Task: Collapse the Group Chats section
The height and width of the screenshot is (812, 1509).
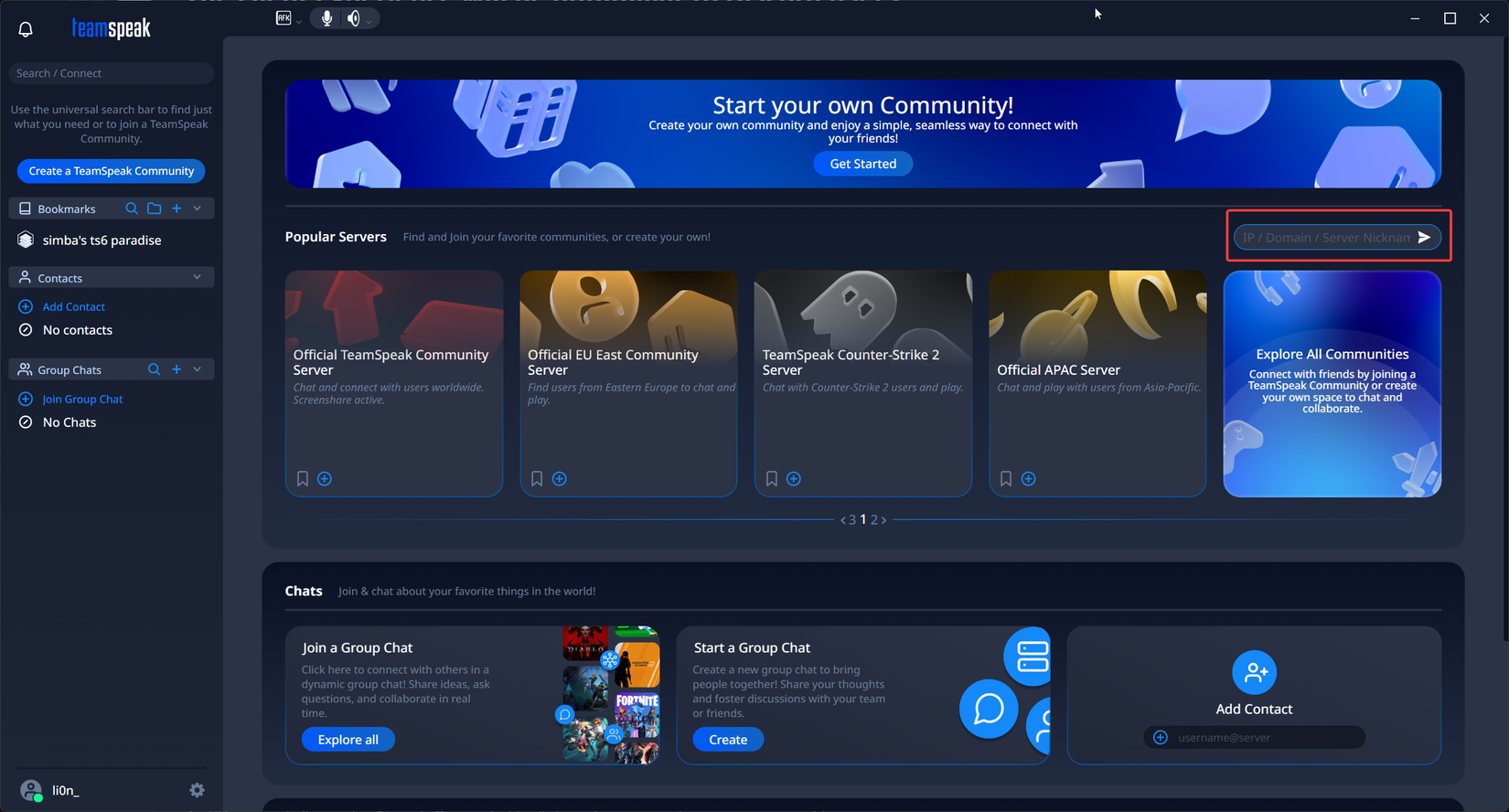Action: click(198, 369)
